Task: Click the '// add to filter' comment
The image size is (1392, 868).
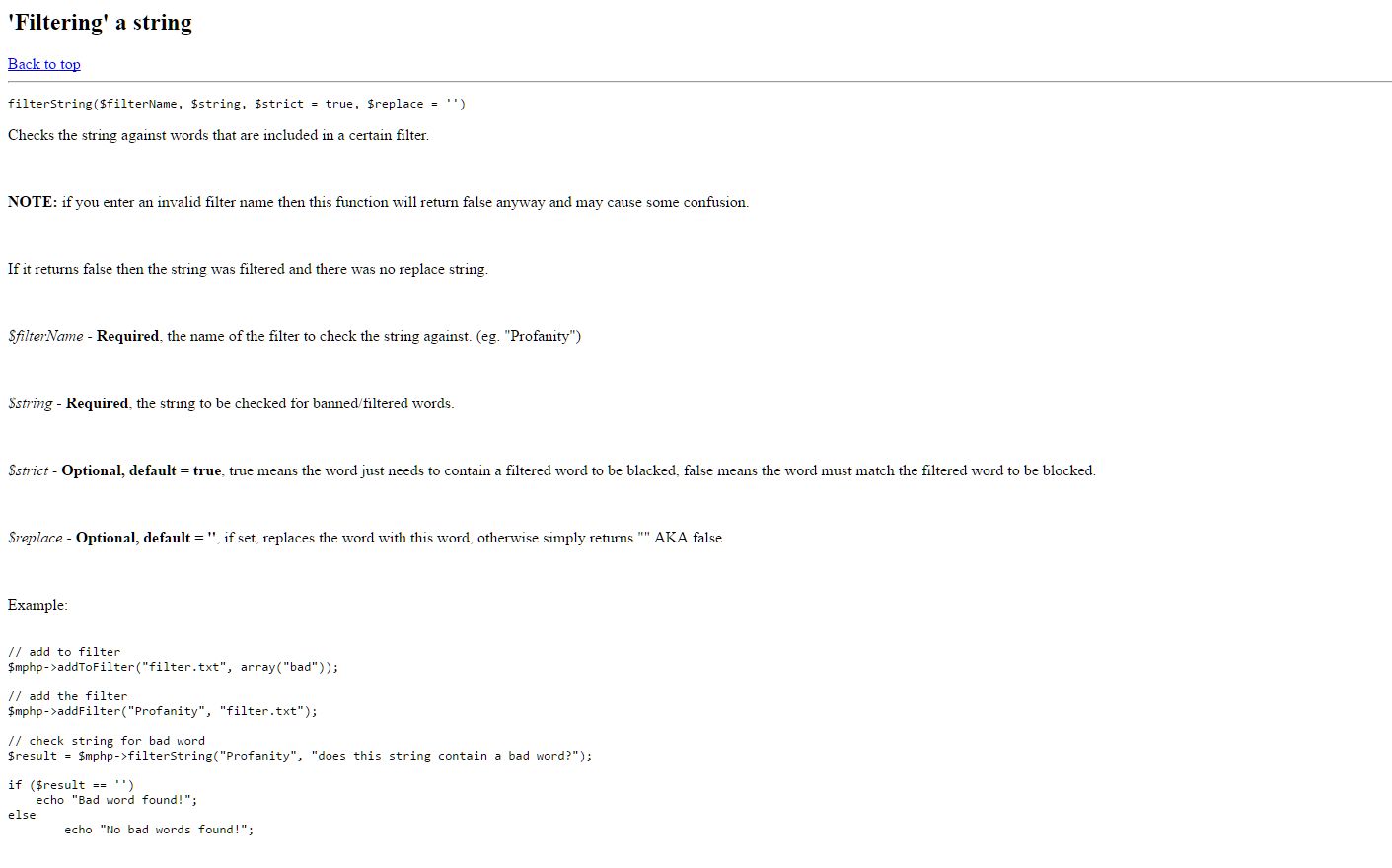Action: pos(64,652)
